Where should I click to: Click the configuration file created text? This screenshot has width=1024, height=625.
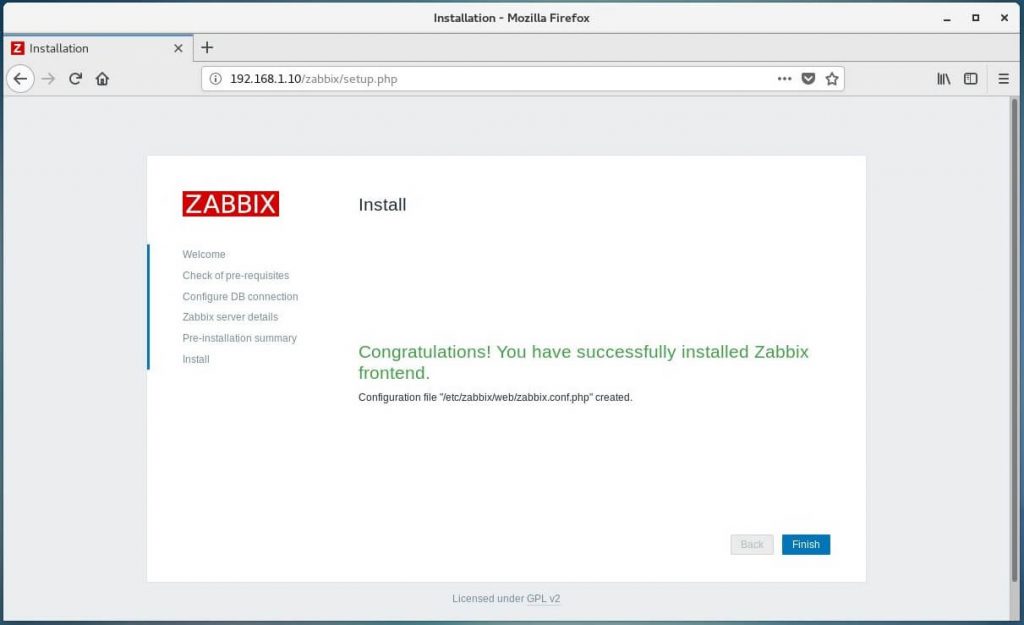click(495, 397)
